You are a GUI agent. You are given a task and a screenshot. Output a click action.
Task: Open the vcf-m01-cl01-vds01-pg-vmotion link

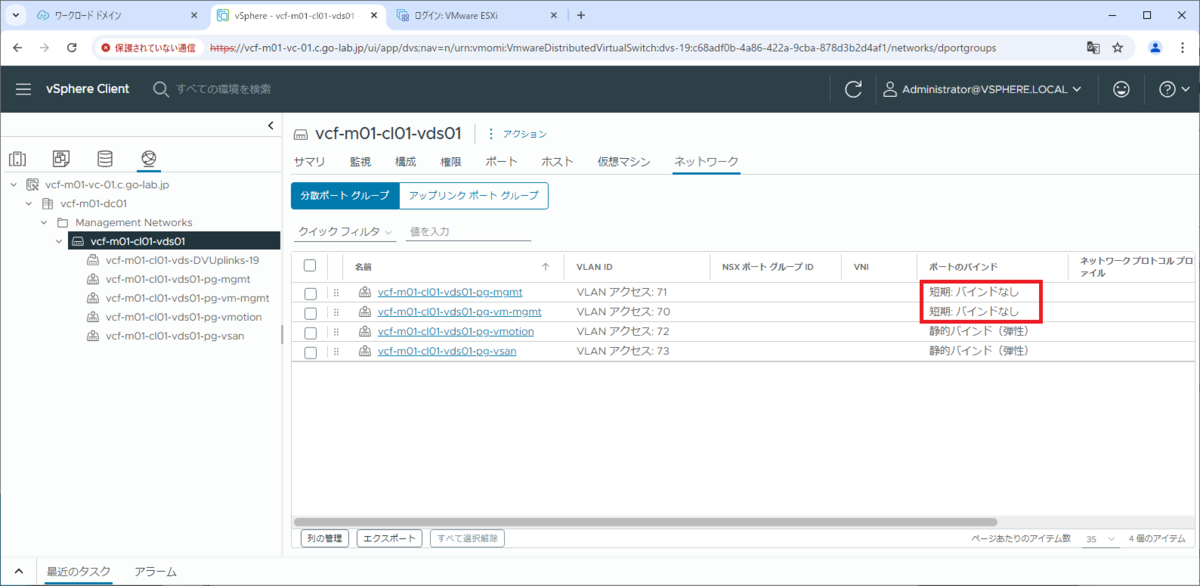(456, 331)
